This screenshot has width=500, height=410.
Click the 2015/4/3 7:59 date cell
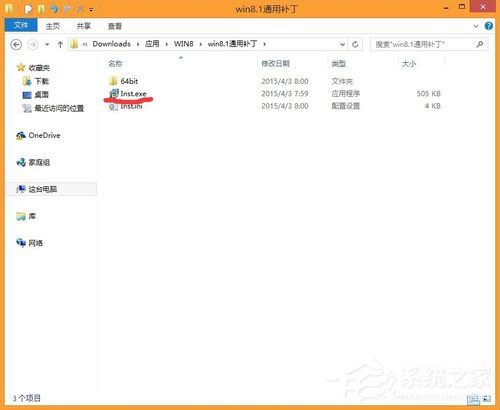pyautogui.click(x=285, y=94)
